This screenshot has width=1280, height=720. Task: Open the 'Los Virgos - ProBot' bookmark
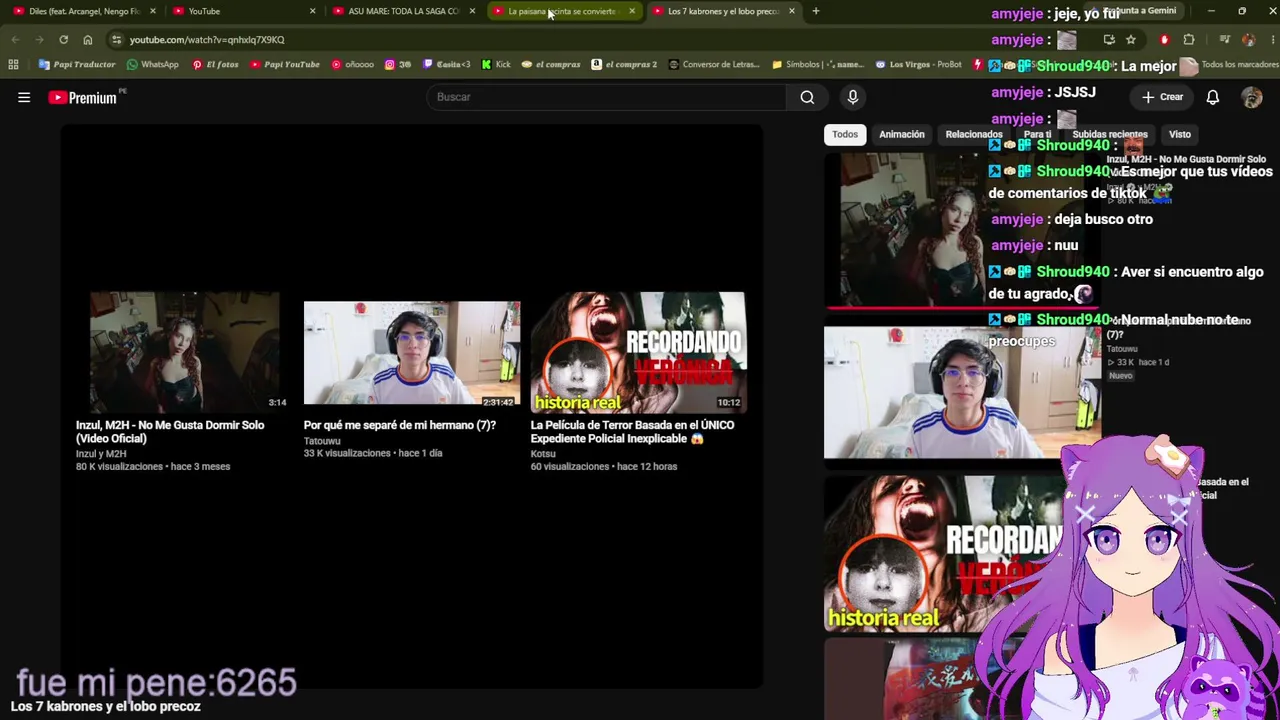point(918,65)
